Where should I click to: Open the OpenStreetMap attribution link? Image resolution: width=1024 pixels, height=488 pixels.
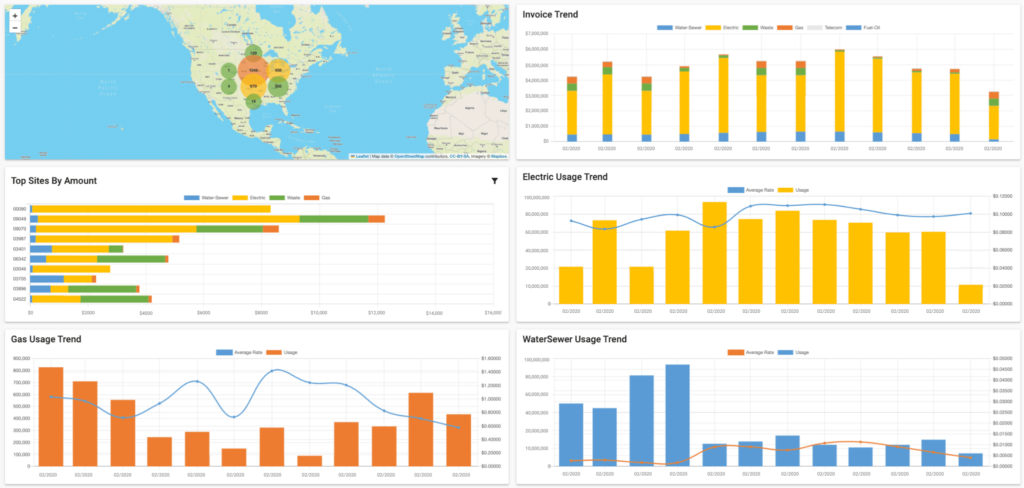click(409, 156)
